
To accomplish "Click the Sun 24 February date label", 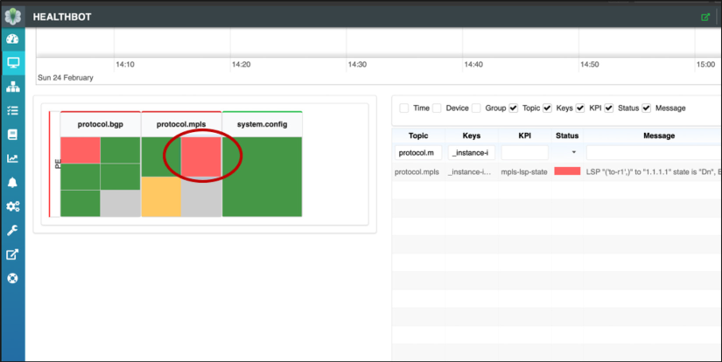I will (x=65, y=77).
